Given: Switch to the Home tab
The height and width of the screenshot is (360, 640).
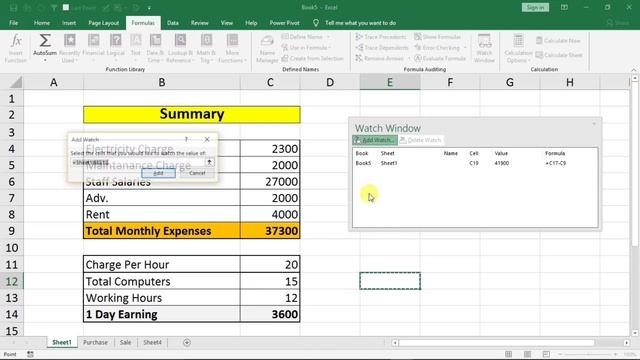Looking at the screenshot, I should [42, 23].
